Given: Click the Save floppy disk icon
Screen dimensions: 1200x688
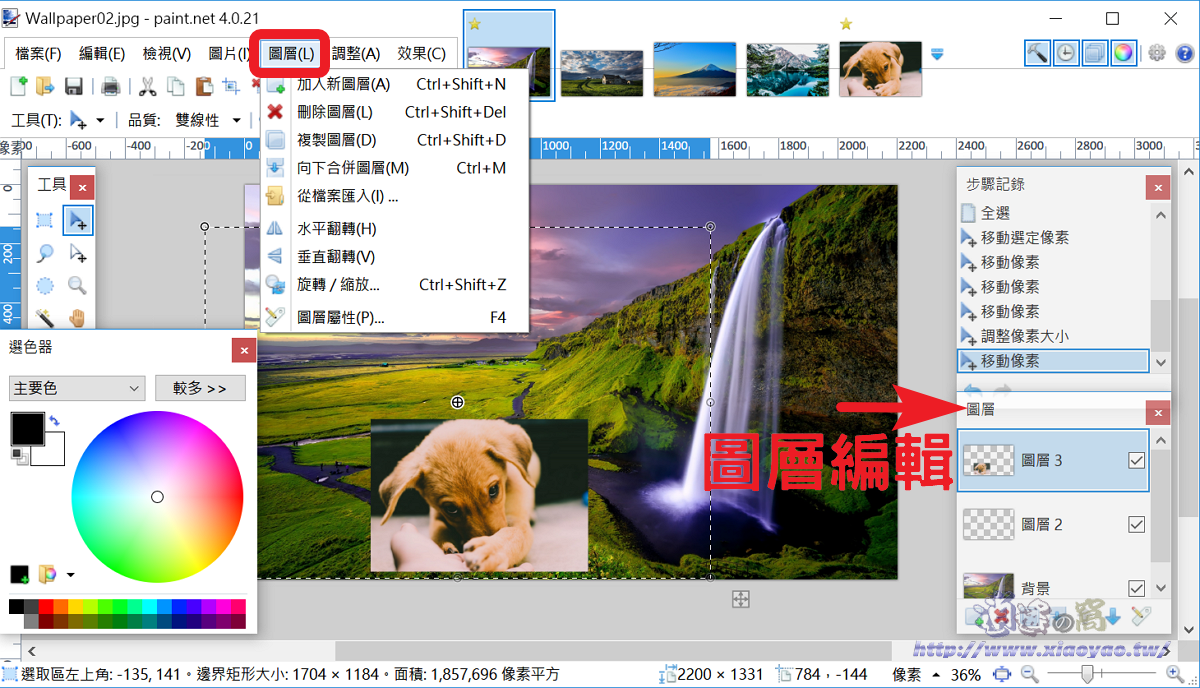Looking at the screenshot, I should [x=73, y=86].
